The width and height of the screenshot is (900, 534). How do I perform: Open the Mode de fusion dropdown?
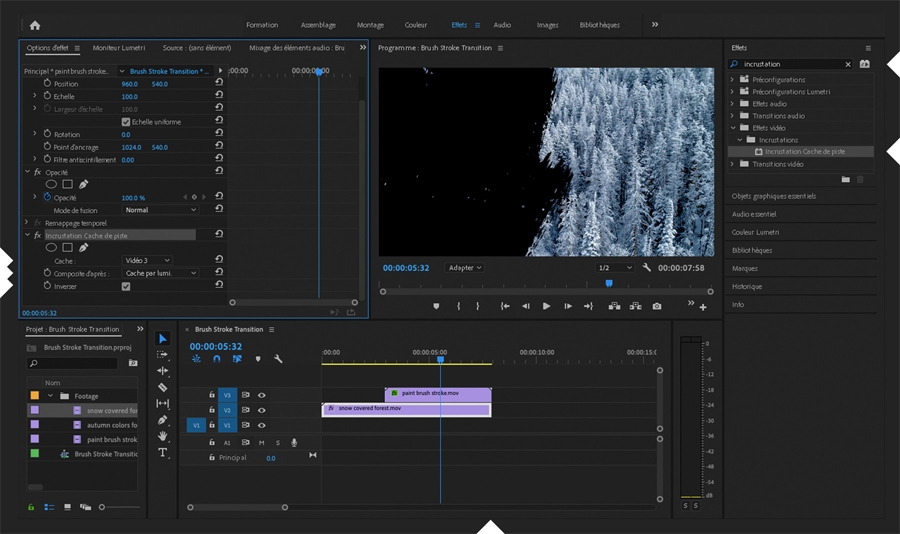click(x=160, y=210)
